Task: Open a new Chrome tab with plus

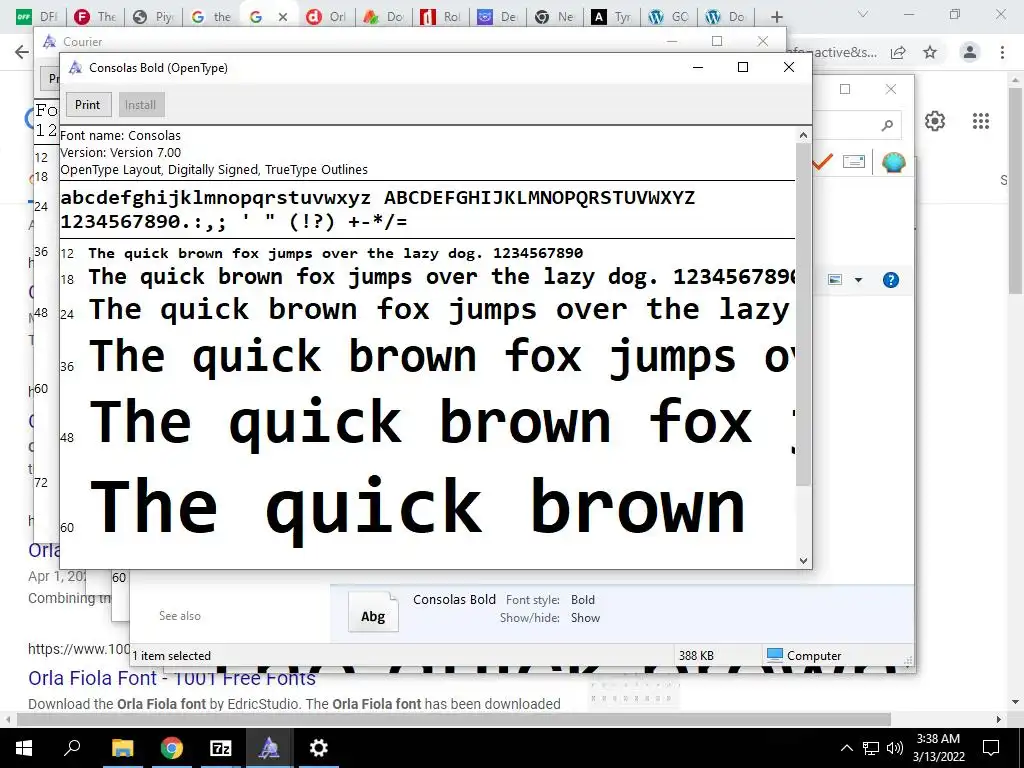Action: pyautogui.click(x=776, y=17)
